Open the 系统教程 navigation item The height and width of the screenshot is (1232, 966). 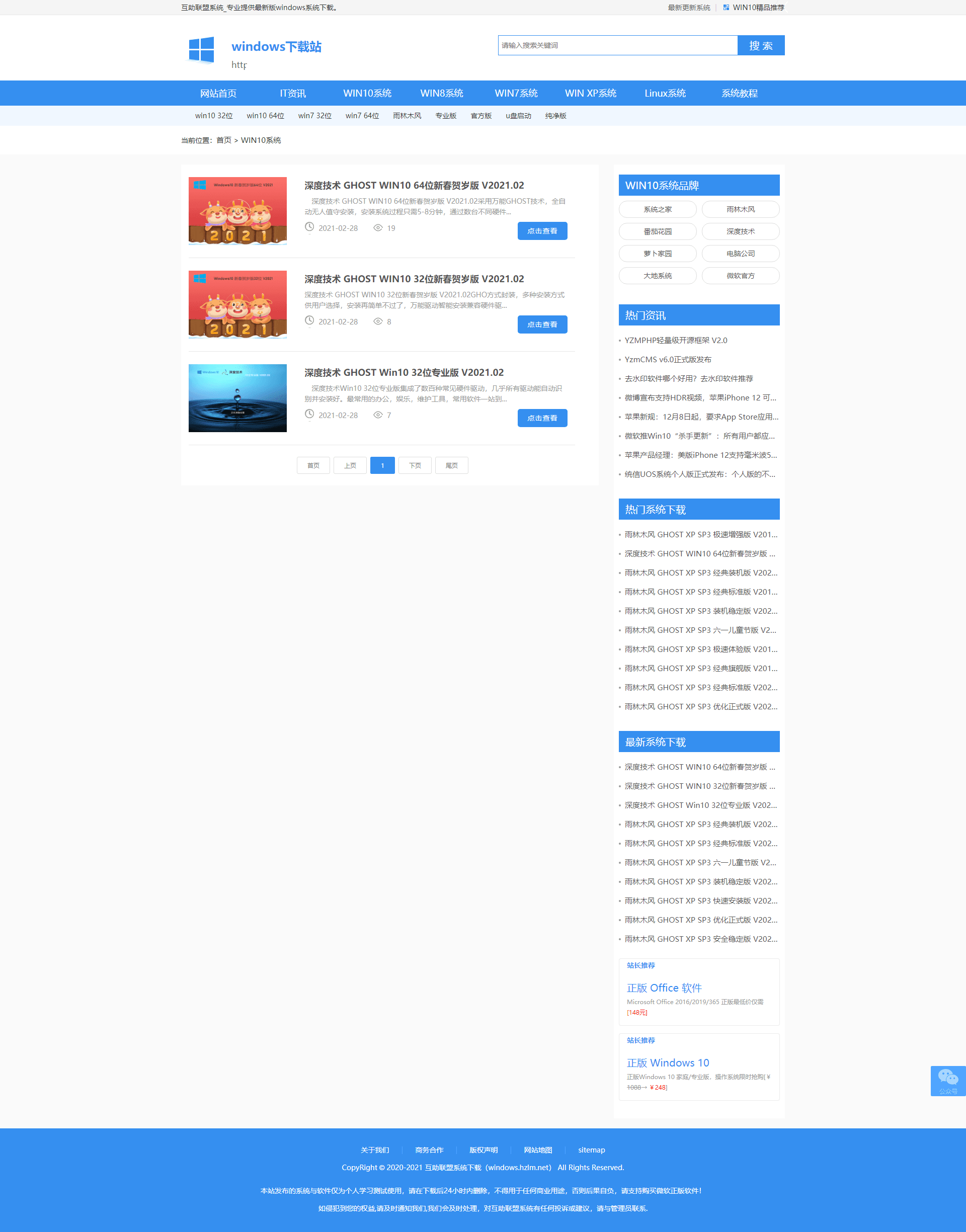click(739, 93)
